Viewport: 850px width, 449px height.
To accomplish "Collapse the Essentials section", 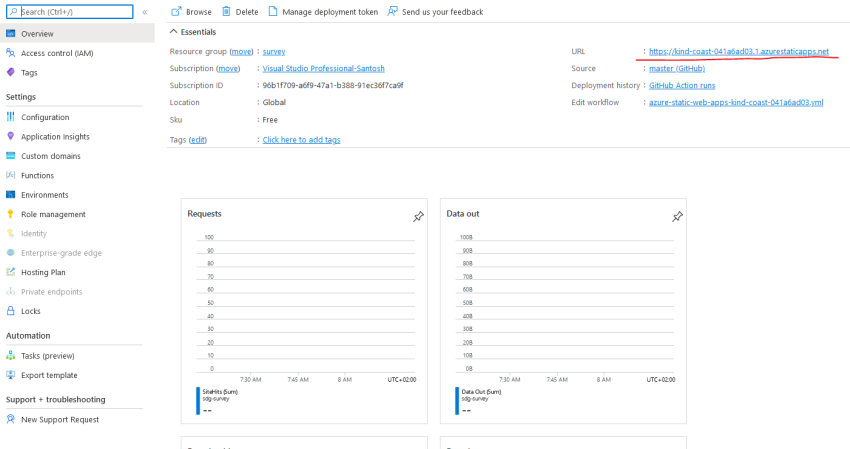I will click(x=173, y=32).
